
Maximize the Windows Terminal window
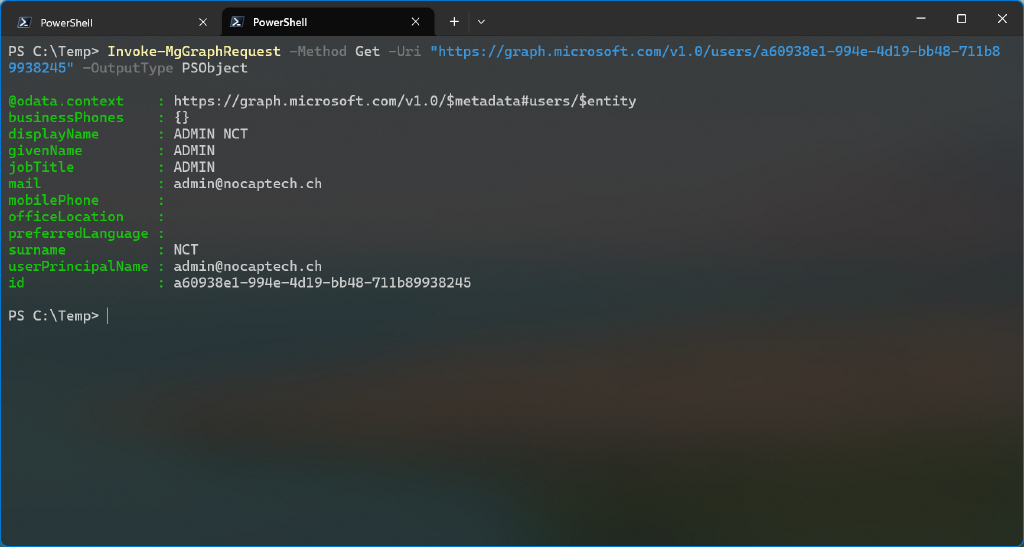click(x=961, y=18)
